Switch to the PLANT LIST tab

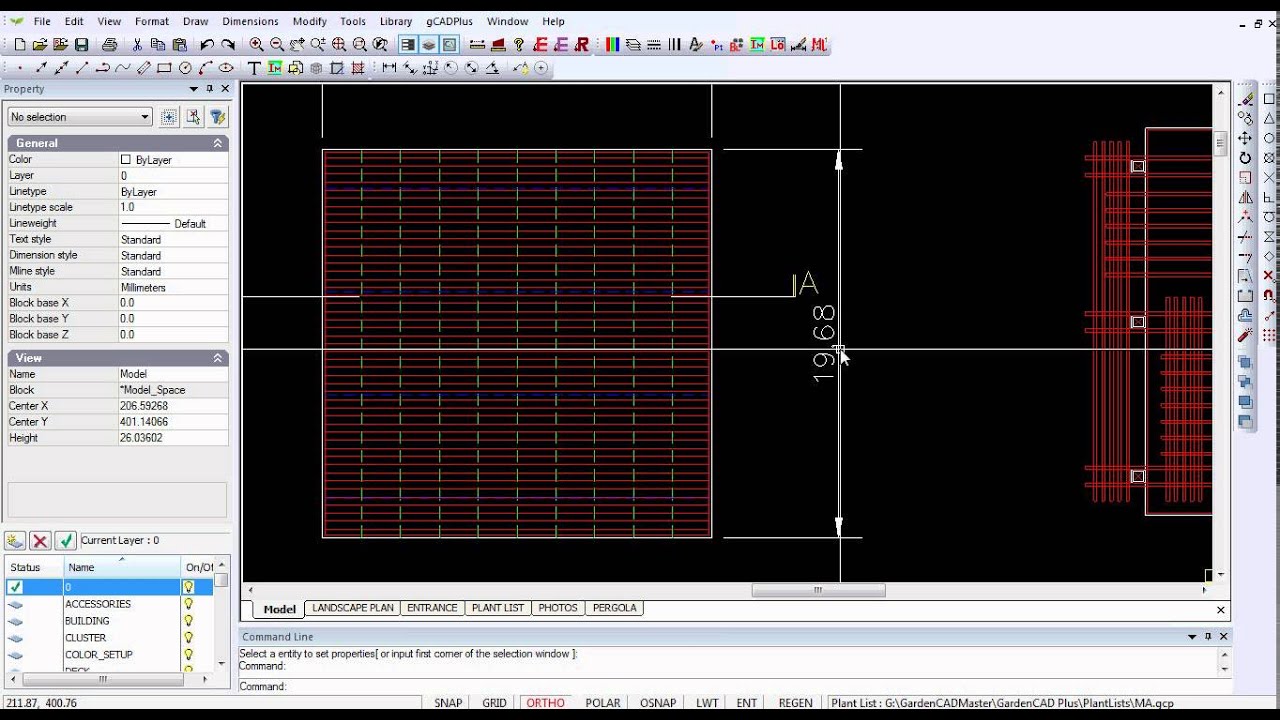tap(498, 608)
